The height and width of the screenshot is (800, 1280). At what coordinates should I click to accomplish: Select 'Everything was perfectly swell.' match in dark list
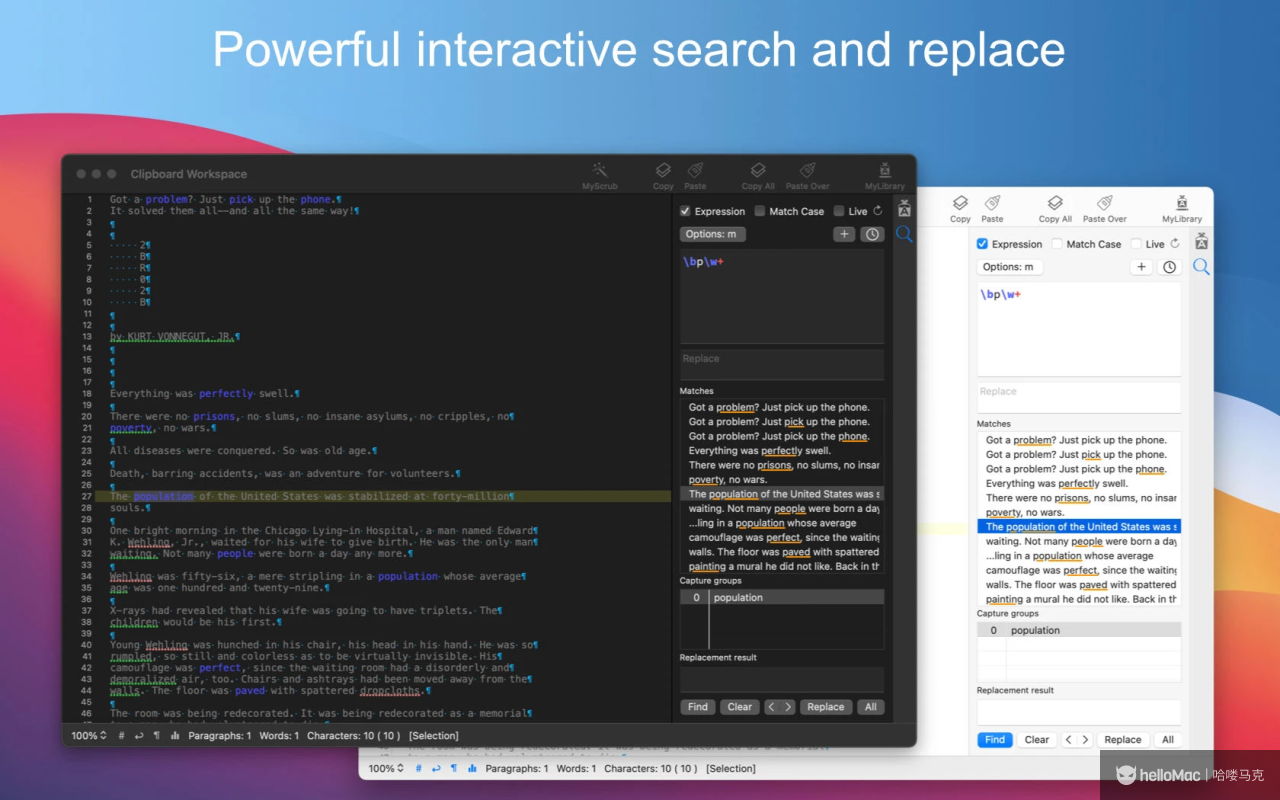click(x=782, y=451)
